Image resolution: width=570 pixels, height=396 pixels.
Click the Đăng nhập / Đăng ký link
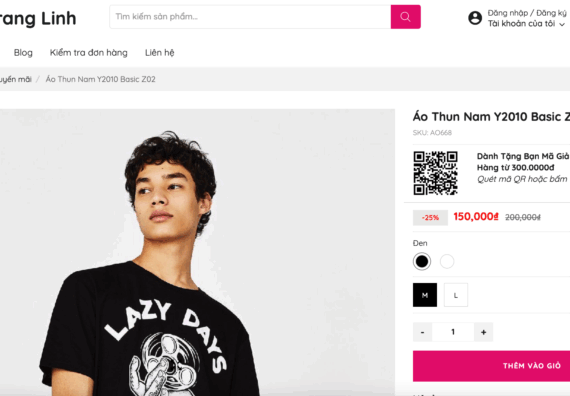point(527,13)
